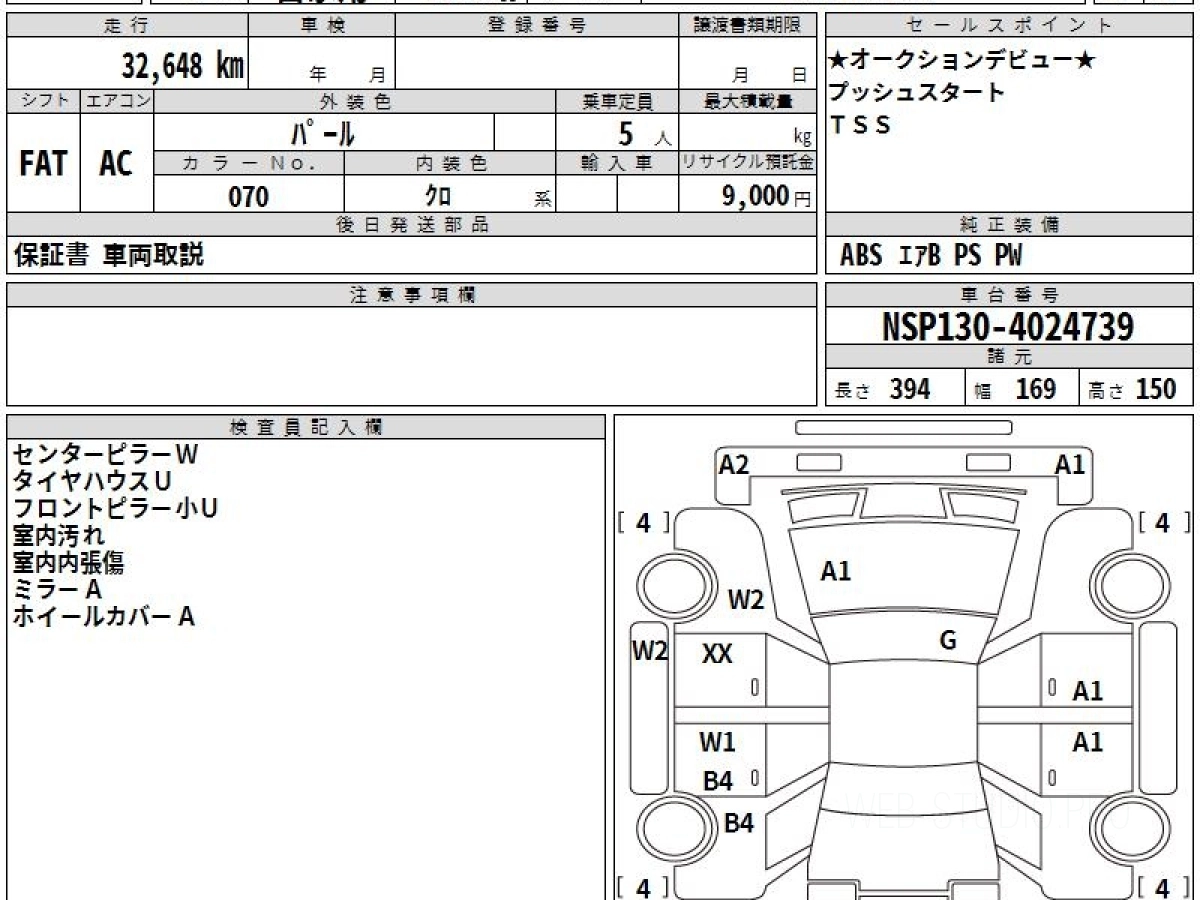Select the FAT shift type value
The width and height of the screenshot is (1200, 900).
(42, 164)
